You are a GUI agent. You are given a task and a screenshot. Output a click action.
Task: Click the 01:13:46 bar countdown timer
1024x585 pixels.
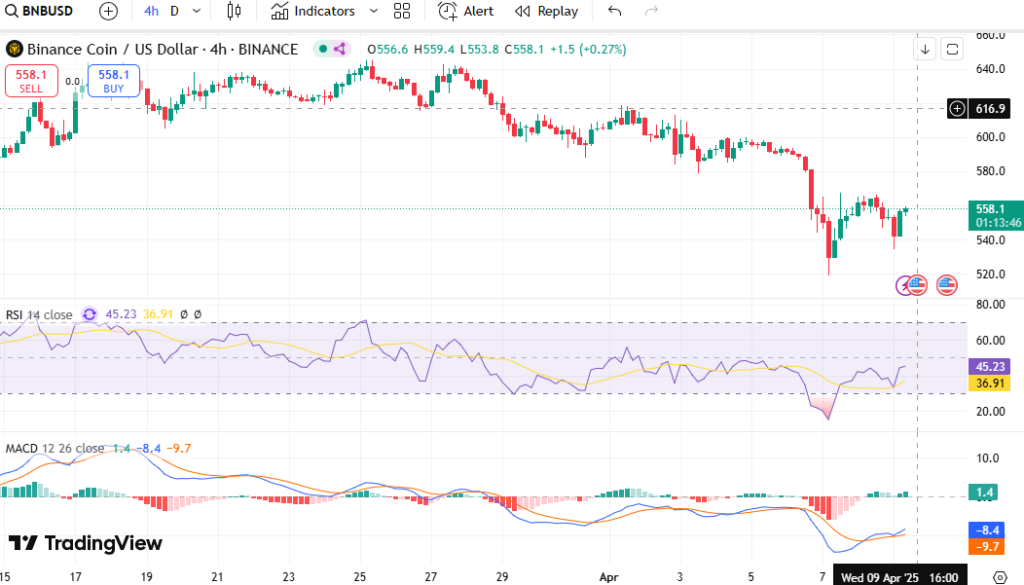999,223
